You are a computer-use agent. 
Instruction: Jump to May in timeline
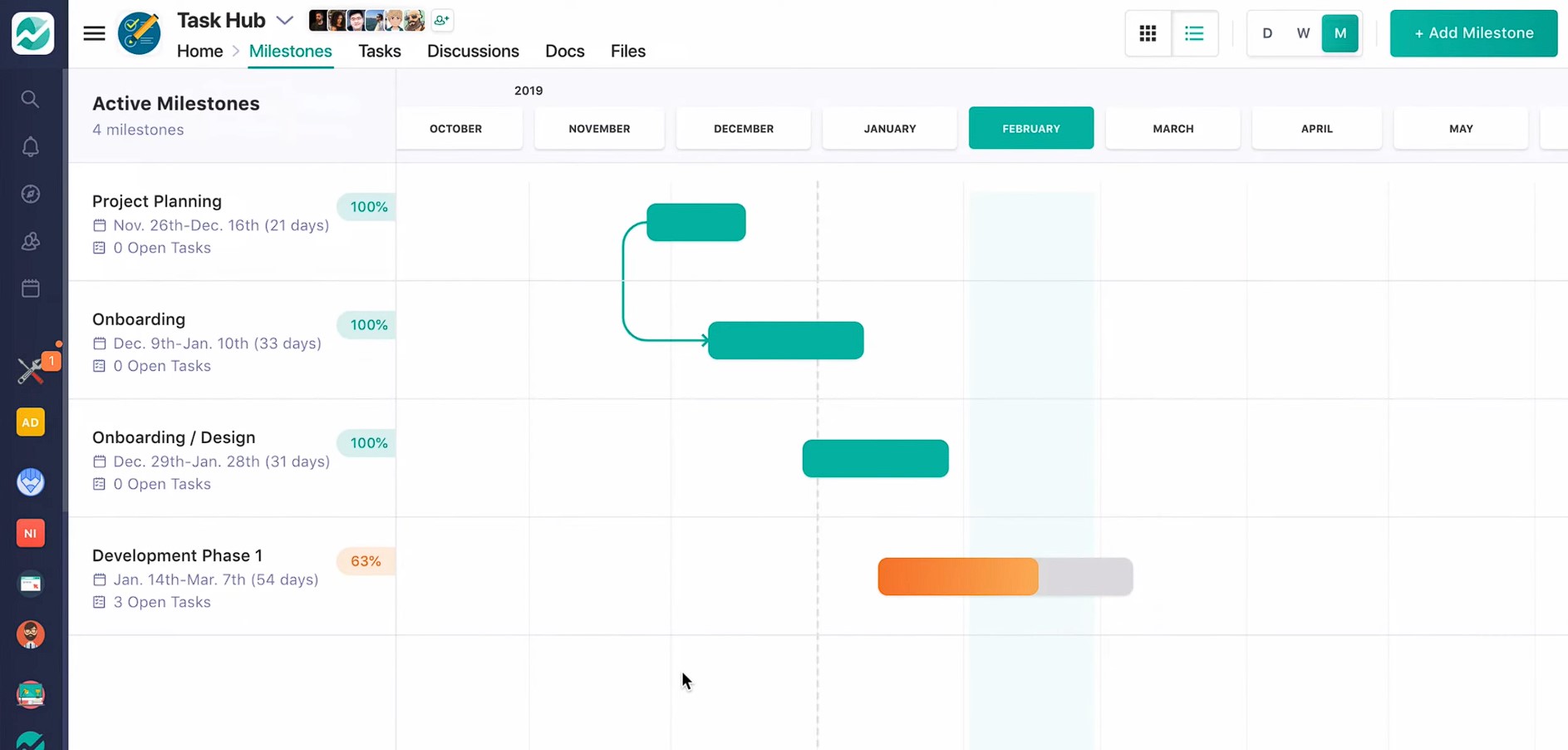pyautogui.click(x=1461, y=128)
